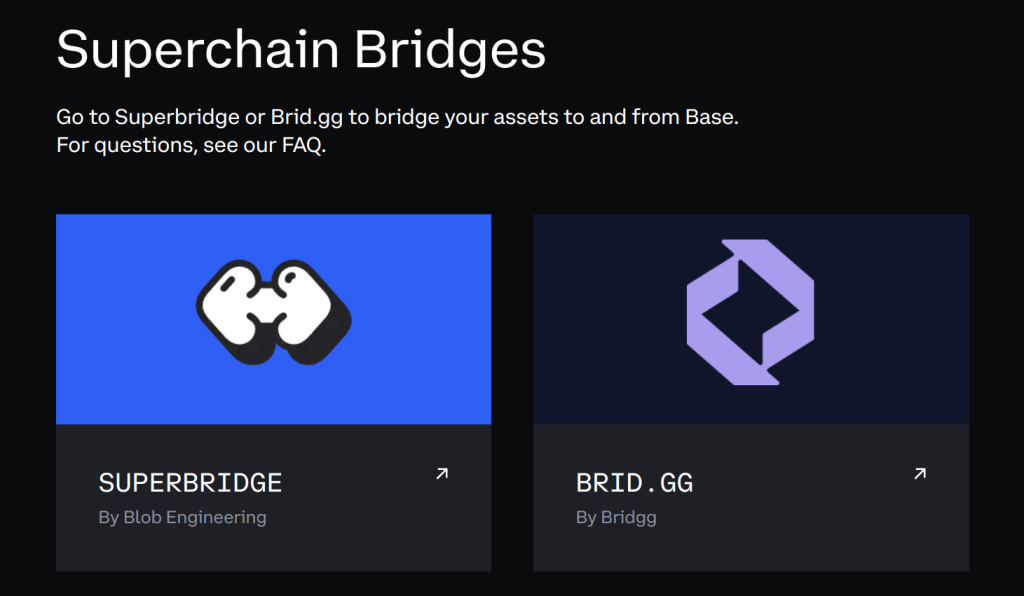1024x596 pixels.
Task: Click the BRID.GG card title text
Action: 633,483
